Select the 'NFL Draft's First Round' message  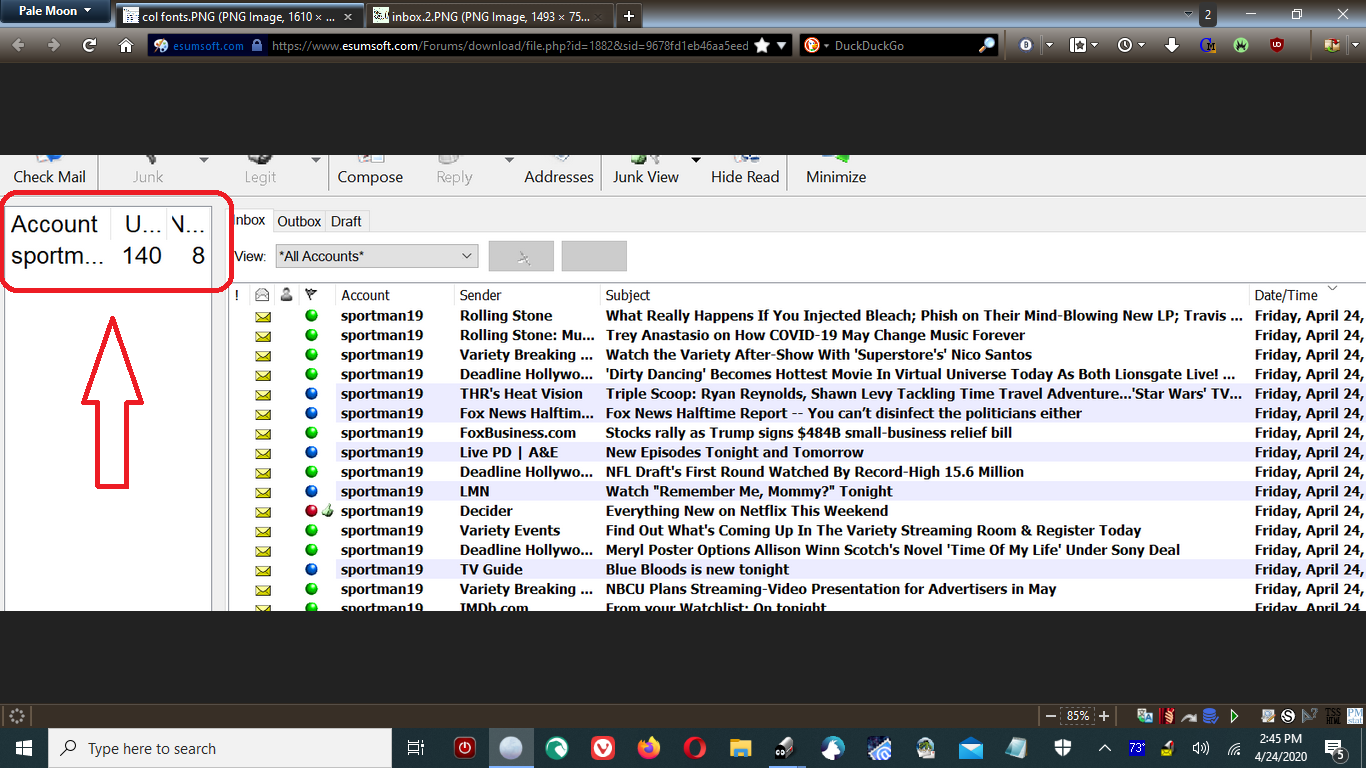point(797,472)
